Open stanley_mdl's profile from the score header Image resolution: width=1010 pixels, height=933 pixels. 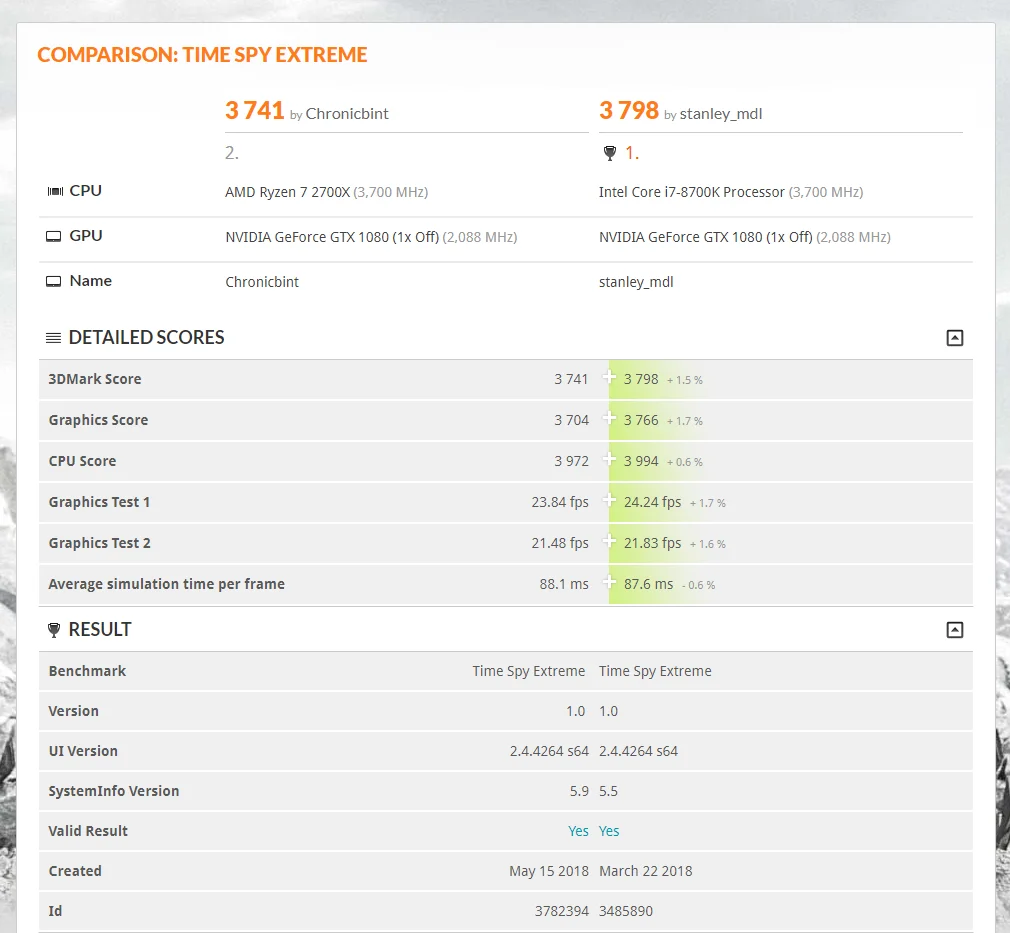[x=721, y=114]
